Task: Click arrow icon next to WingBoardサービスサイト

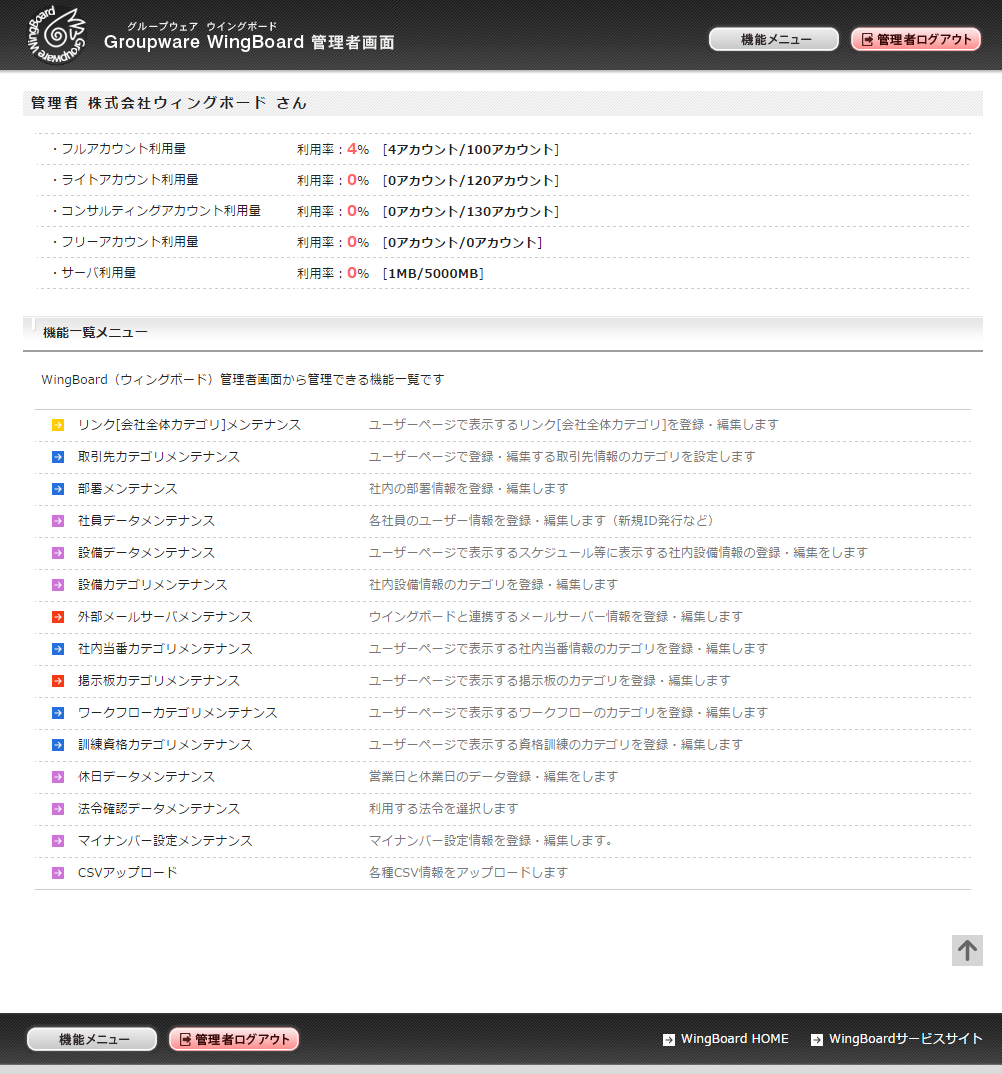Action: 817,1040
